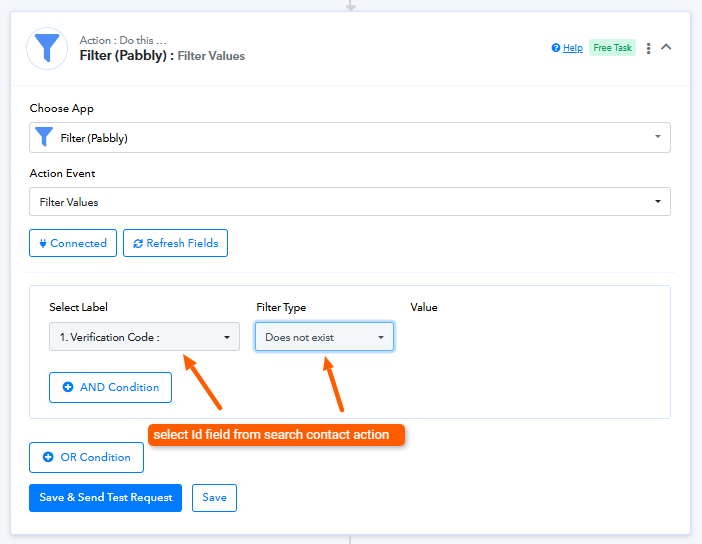Open the Help link

(x=572, y=48)
